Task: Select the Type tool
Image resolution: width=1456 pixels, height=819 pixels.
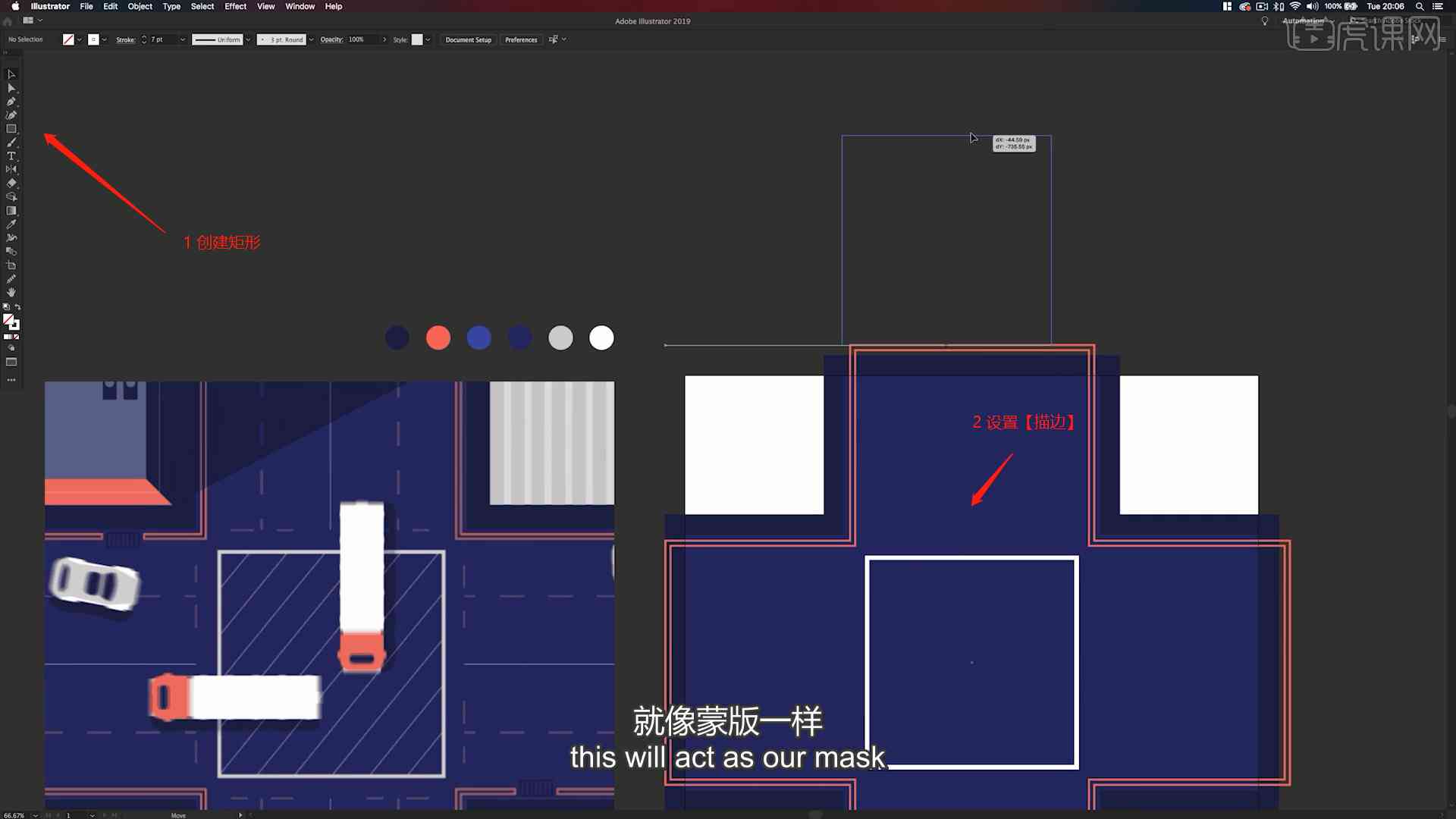Action: click(x=11, y=156)
